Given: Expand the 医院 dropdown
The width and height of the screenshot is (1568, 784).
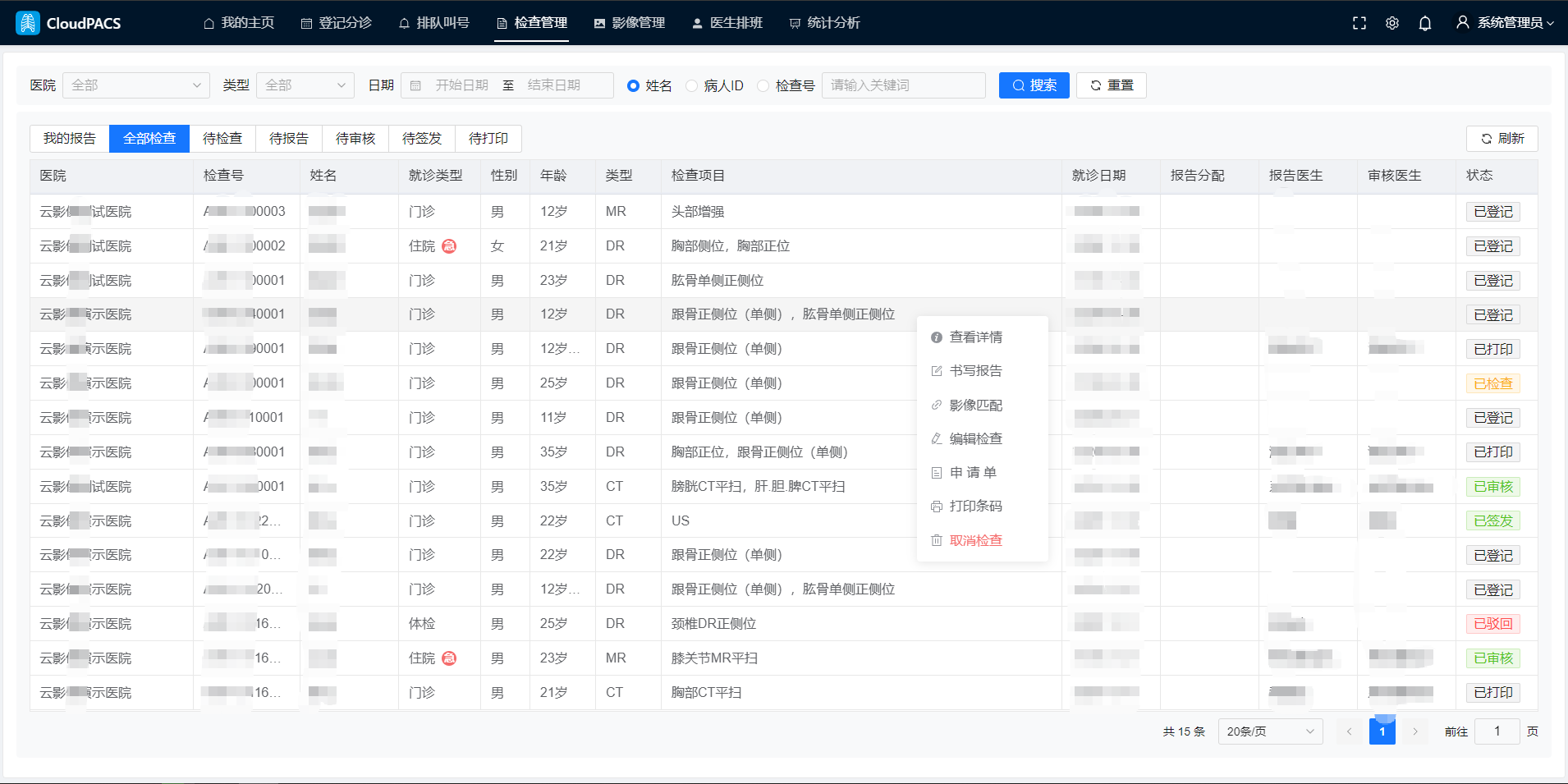Looking at the screenshot, I should tap(136, 85).
